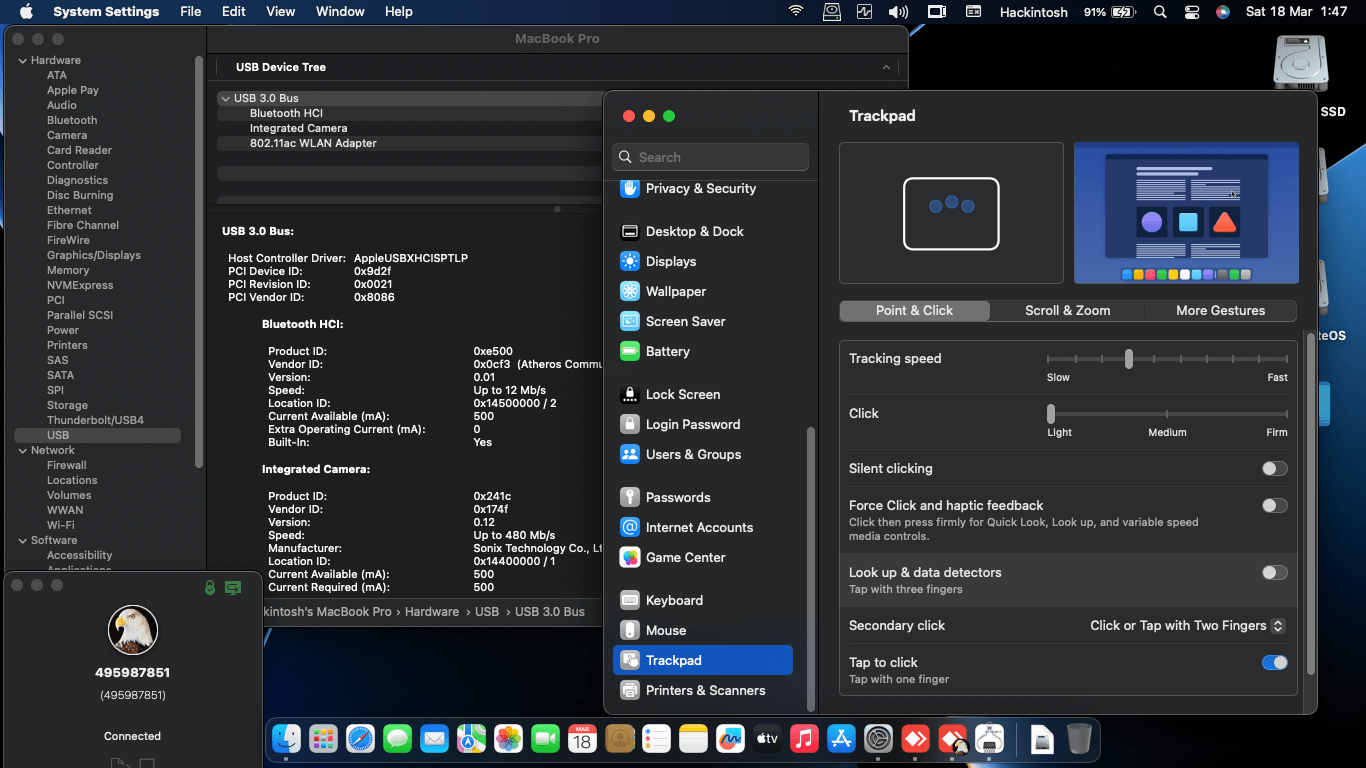Select Trackpad in the settings sidebar
The width and height of the screenshot is (1366, 768).
click(x=703, y=660)
